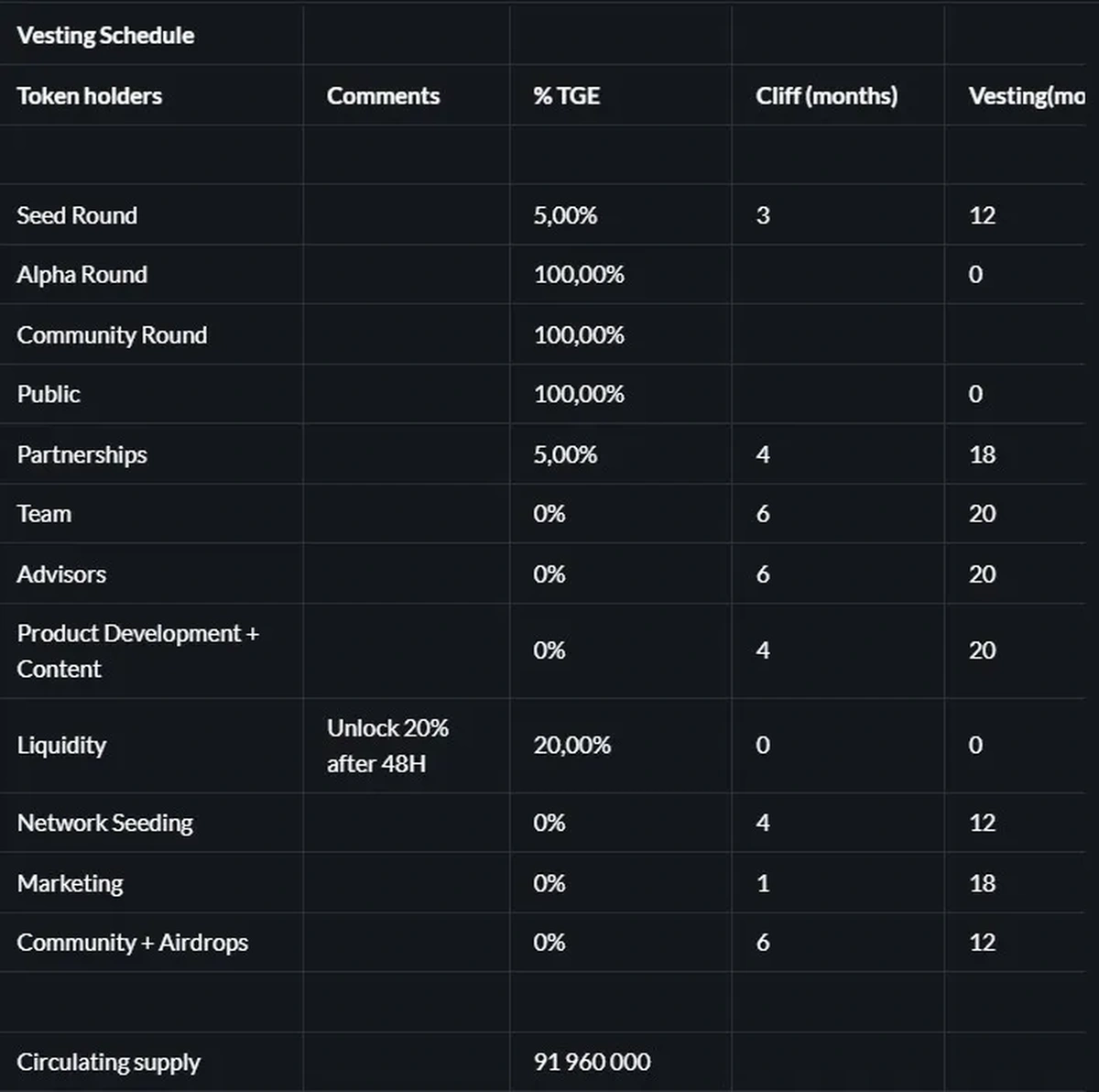
Task: Click the Comments column header
Action: pyautogui.click(x=383, y=96)
